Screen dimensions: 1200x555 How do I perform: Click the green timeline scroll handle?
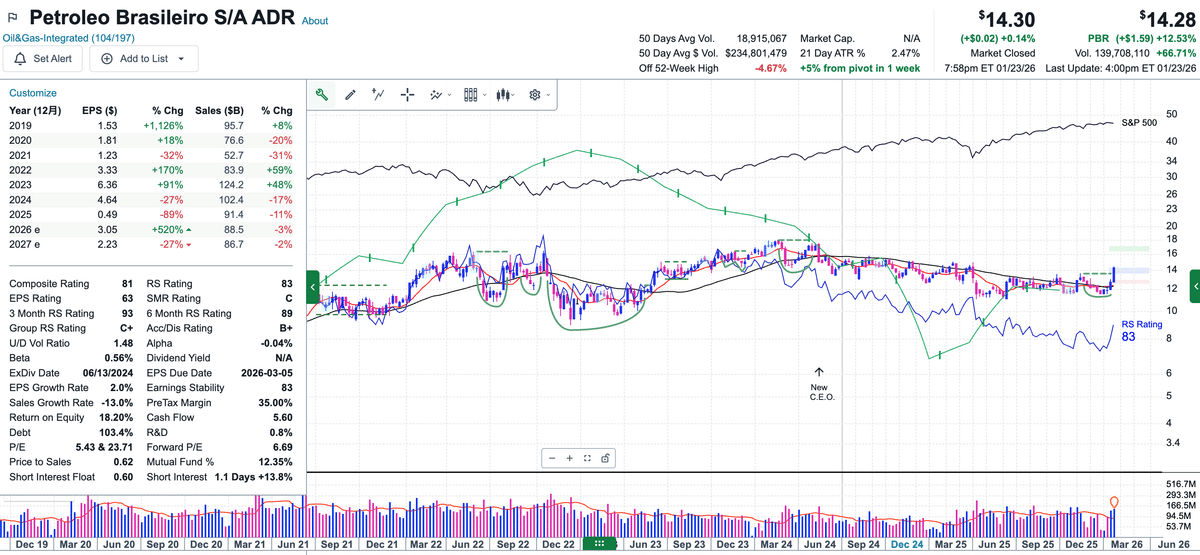point(599,544)
